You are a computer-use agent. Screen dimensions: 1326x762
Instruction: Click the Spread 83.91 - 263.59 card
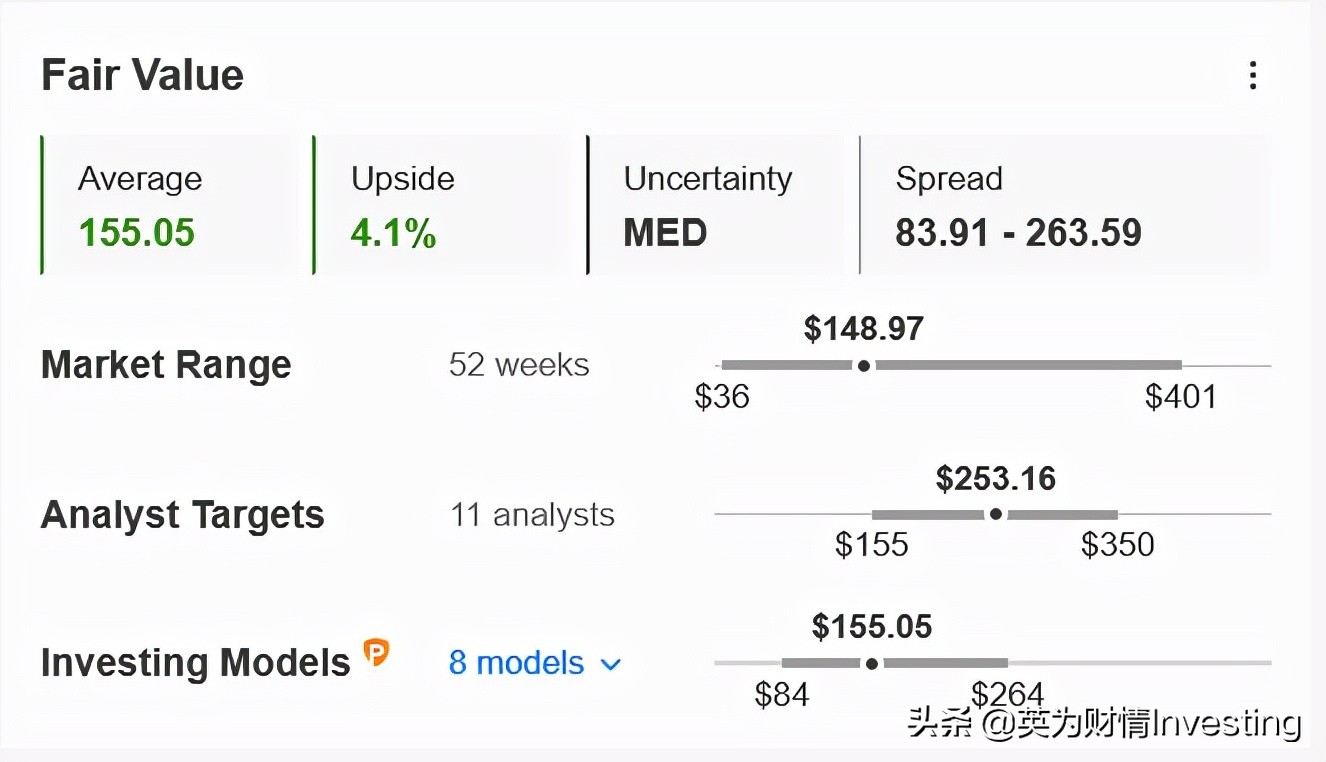point(1064,205)
